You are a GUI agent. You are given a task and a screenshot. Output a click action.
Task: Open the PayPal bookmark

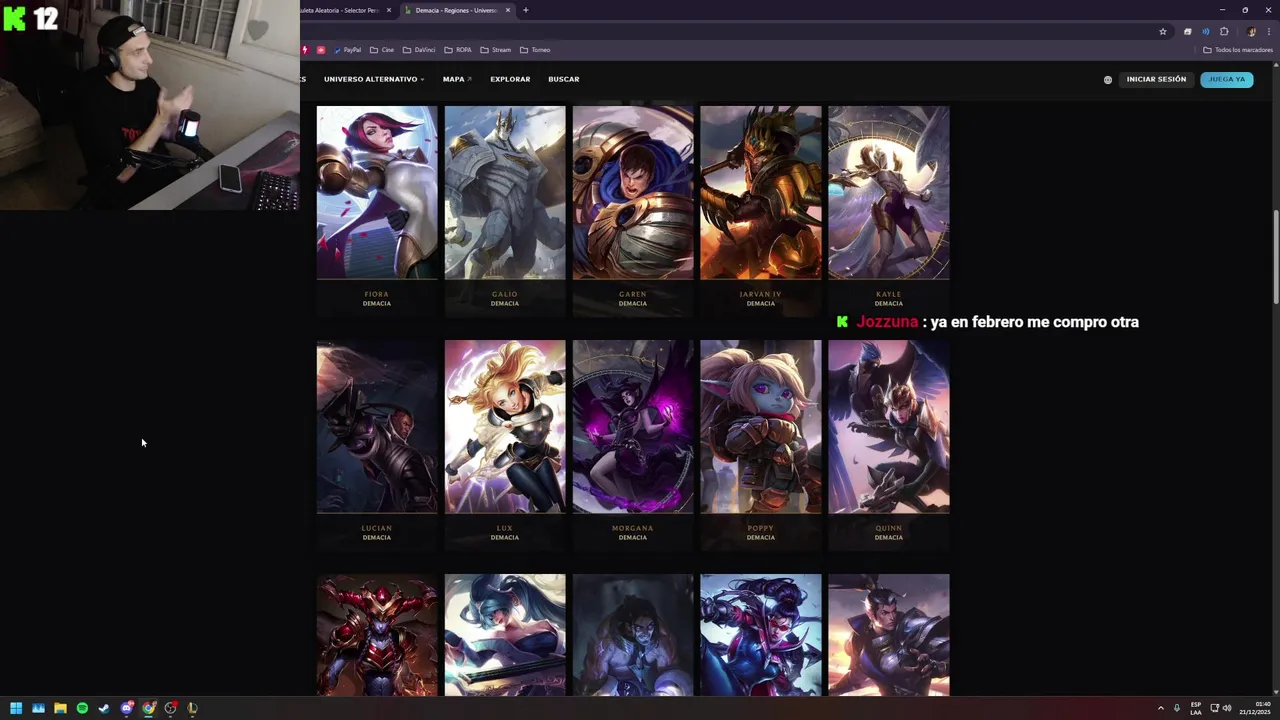point(346,50)
